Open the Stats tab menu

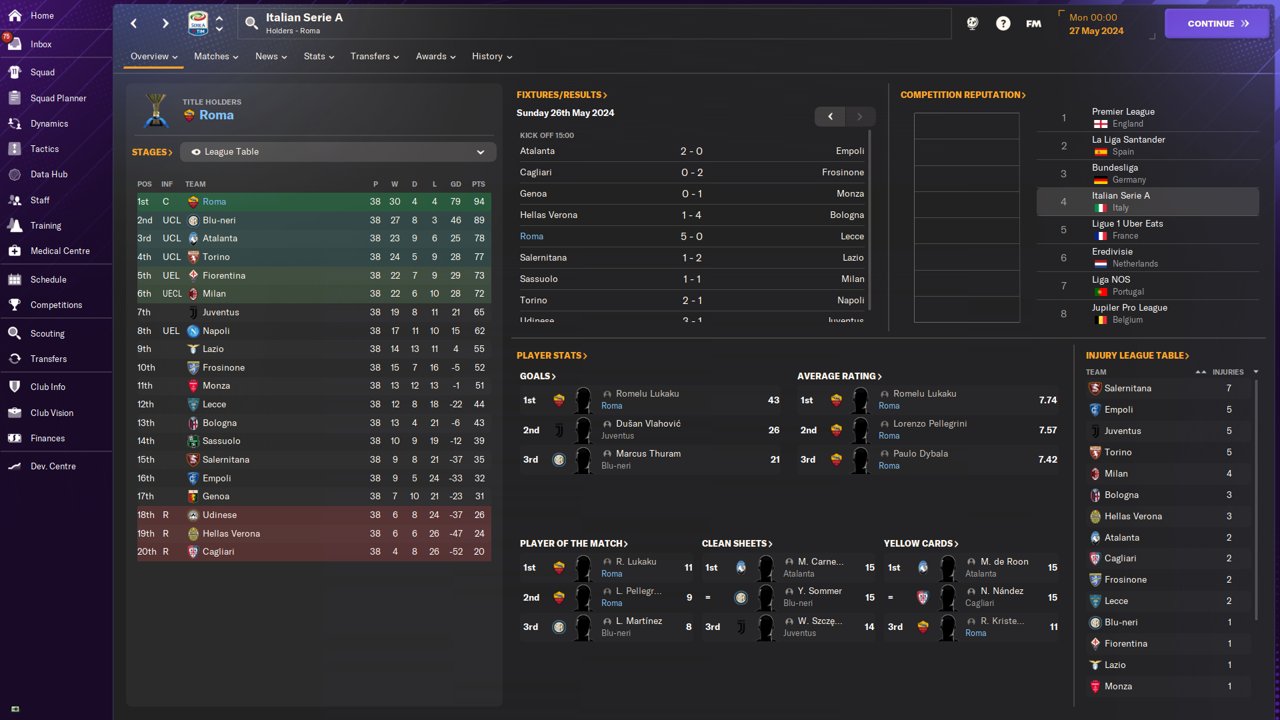tap(319, 56)
